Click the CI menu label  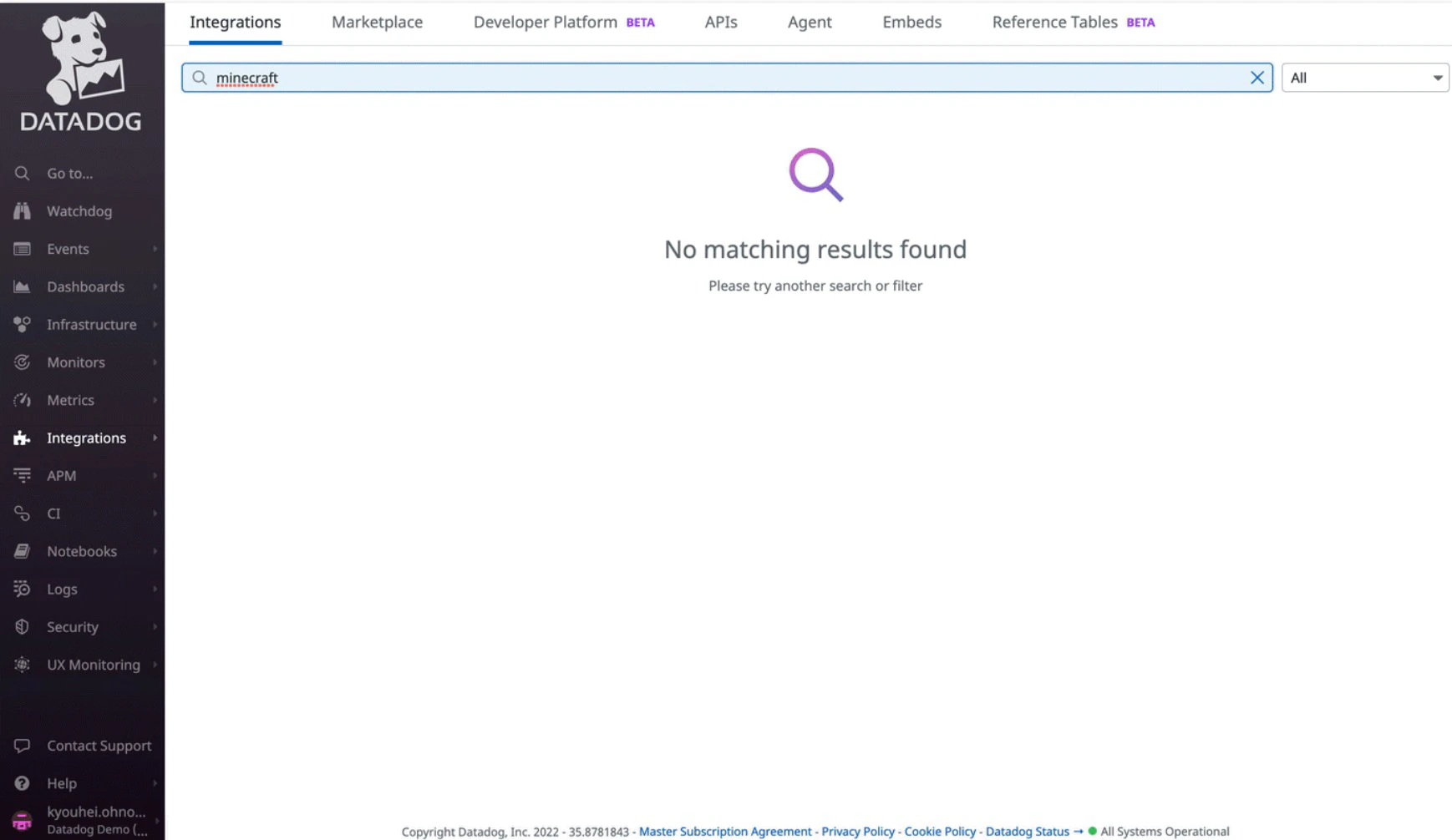point(53,514)
